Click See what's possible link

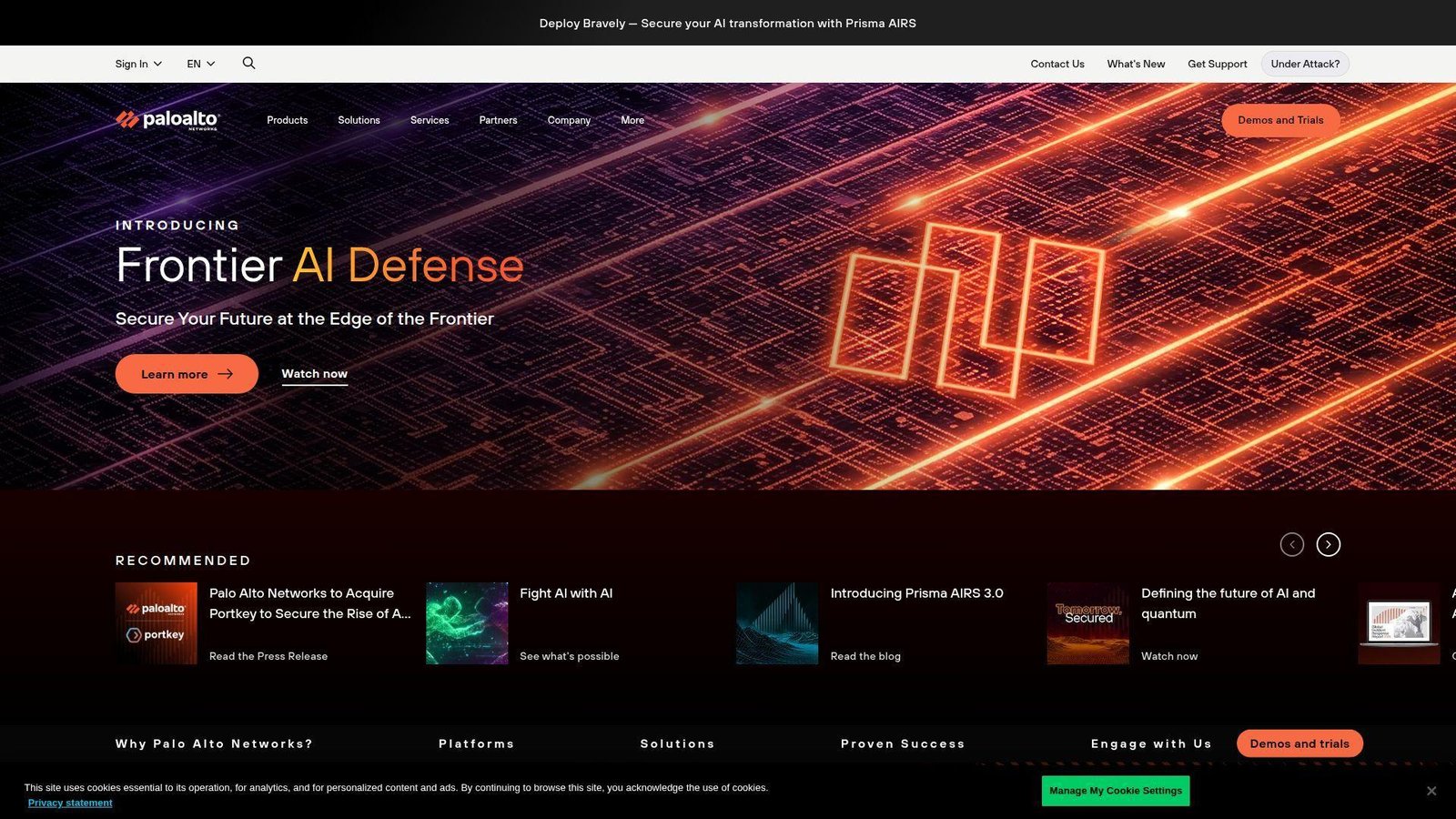point(570,656)
